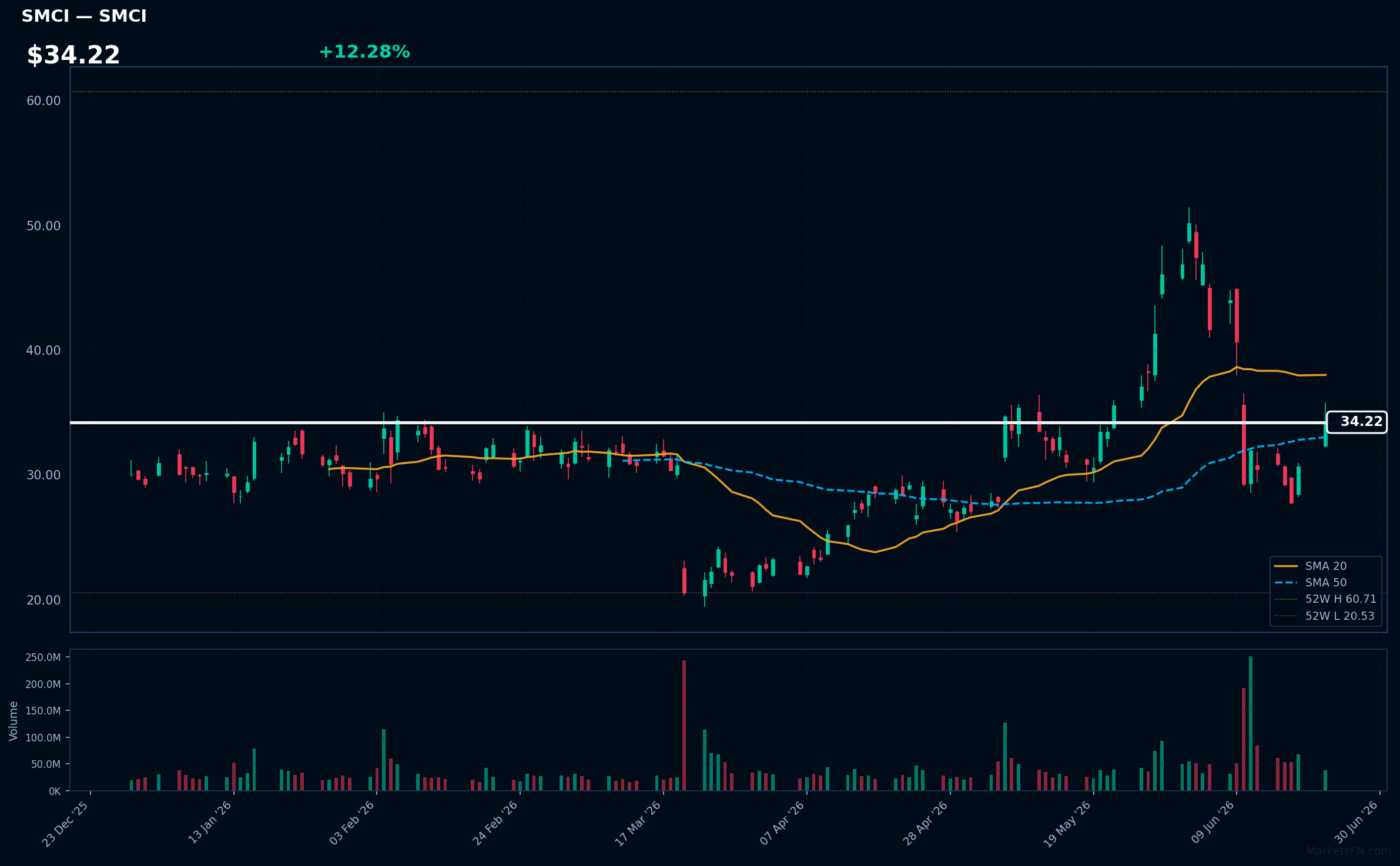Select the 52W L 20.53 legend entry
Image resolution: width=1400 pixels, height=866 pixels.
point(1325,616)
